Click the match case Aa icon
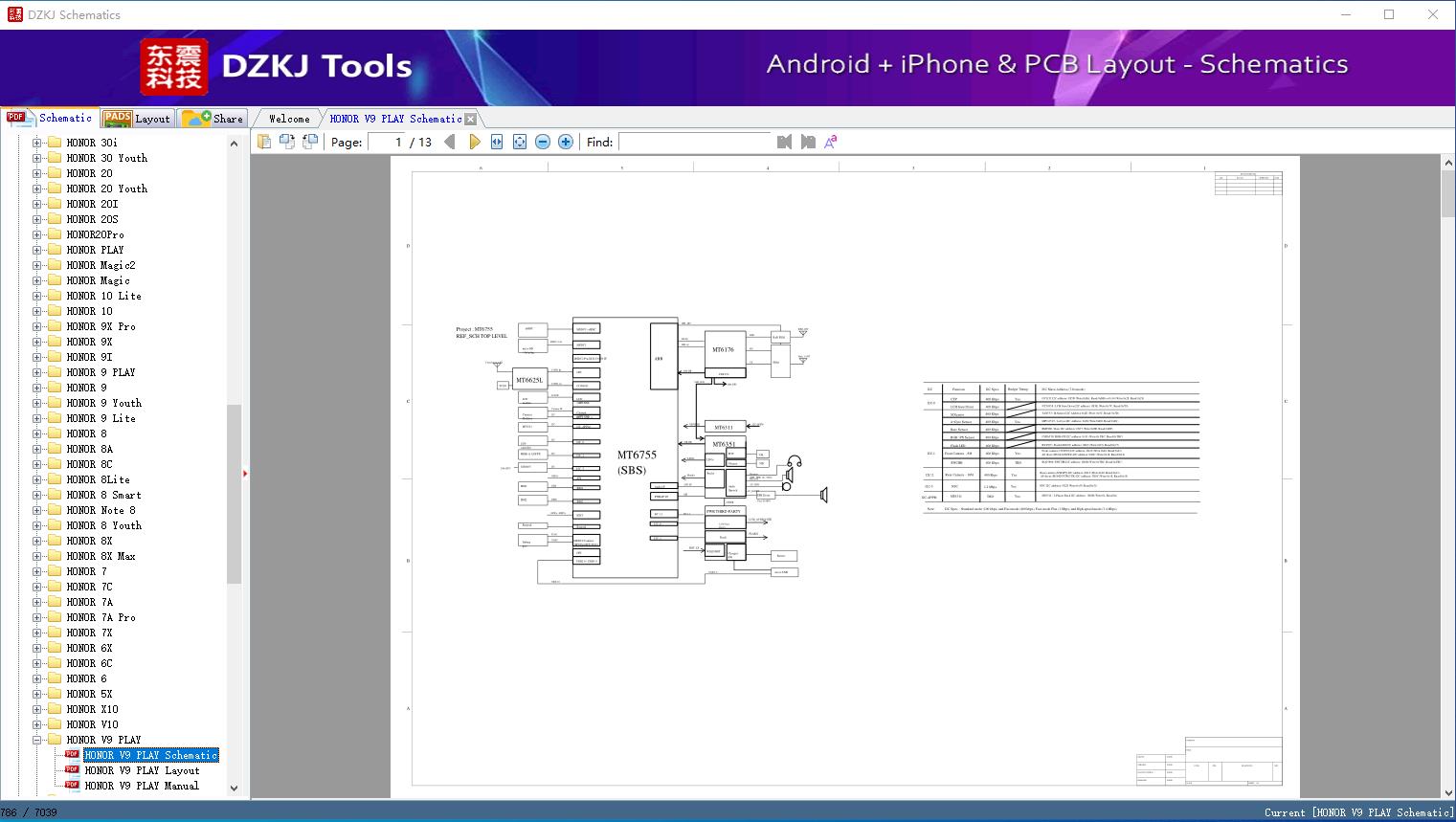 click(x=831, y=142)
